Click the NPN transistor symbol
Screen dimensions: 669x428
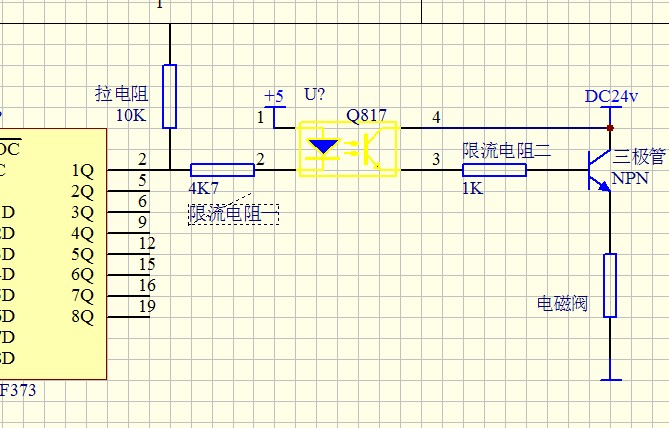pyautogui.click(x=598, y=169)
